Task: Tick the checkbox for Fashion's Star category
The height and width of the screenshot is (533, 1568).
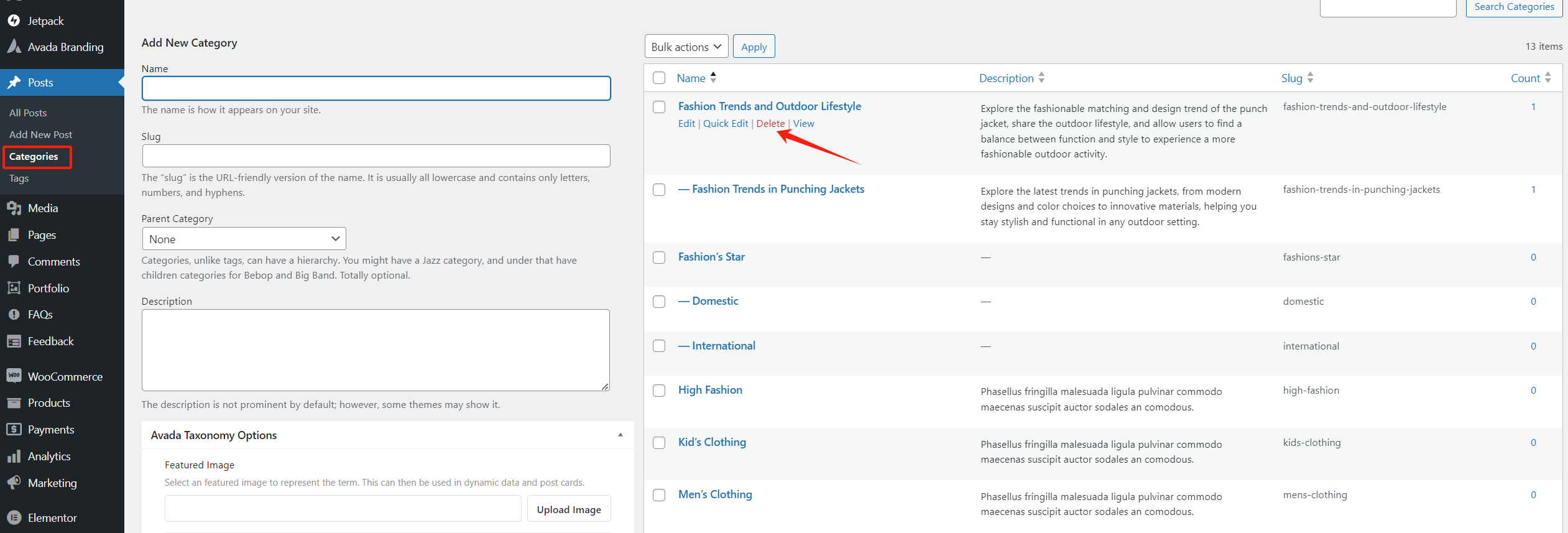Action: (659, 257)
